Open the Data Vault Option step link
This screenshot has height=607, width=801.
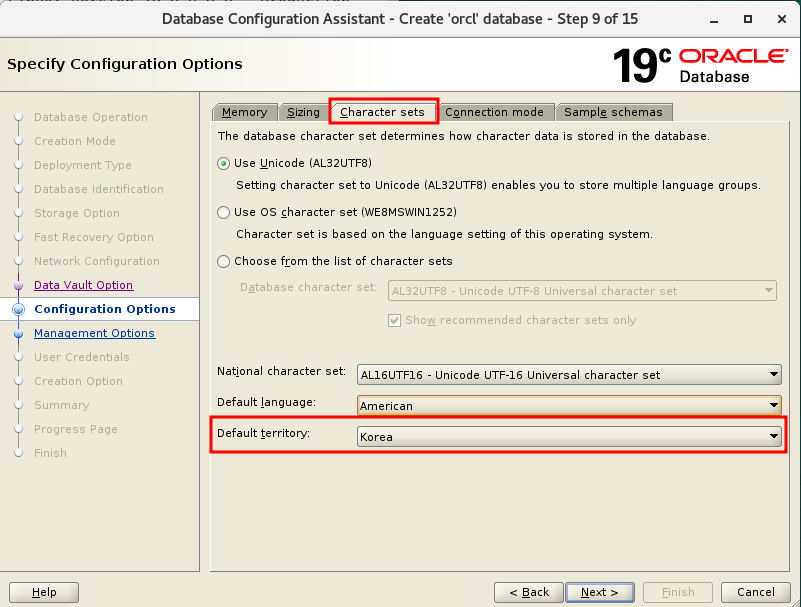pos(83,285)
